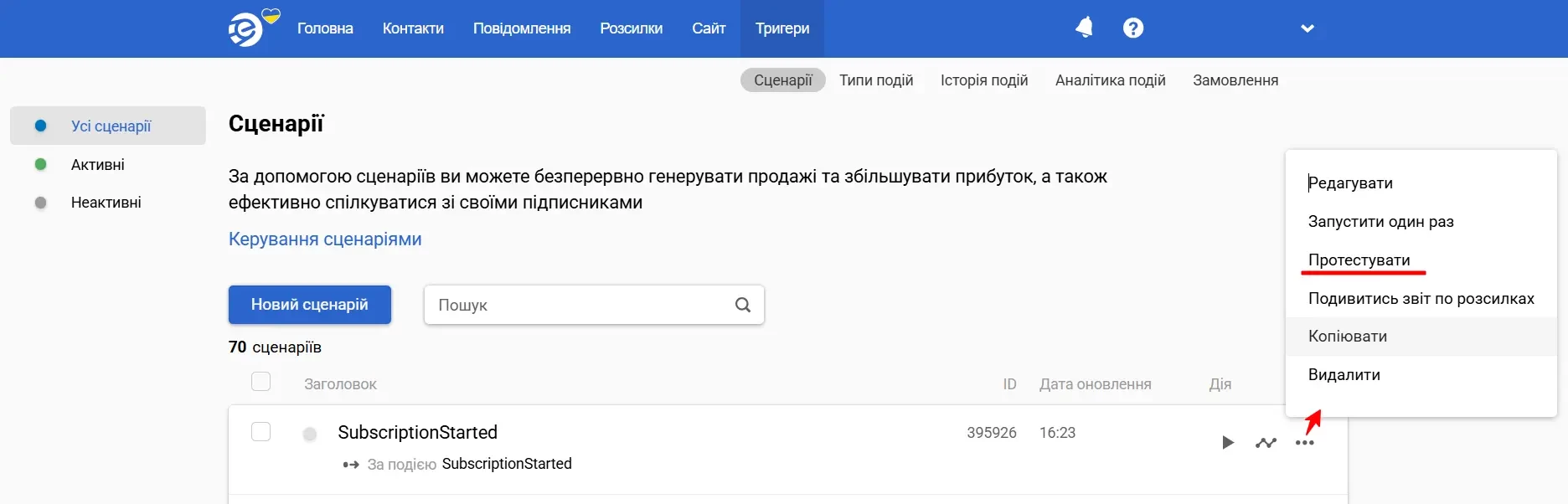Run the SubscriptionStarted scenario with play icon
Screen dimensions: 1568x504
[x=1228, y=442]
